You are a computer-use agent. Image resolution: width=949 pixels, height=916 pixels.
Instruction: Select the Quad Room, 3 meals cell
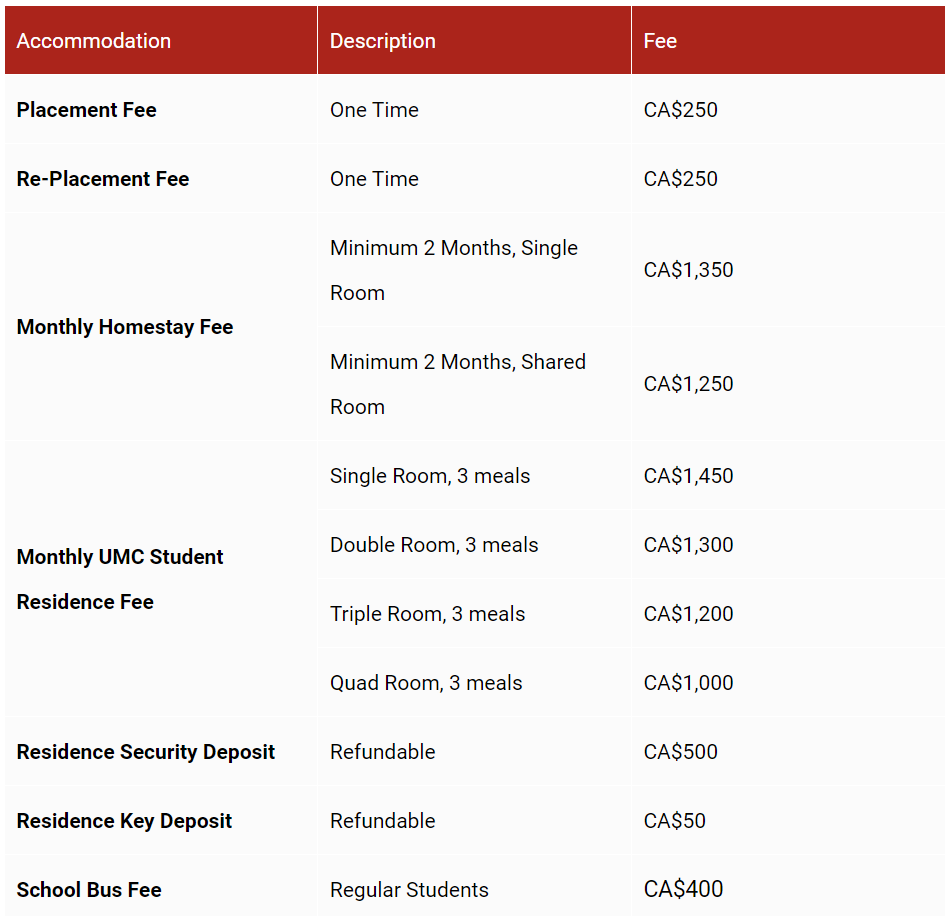coord(426,683)
